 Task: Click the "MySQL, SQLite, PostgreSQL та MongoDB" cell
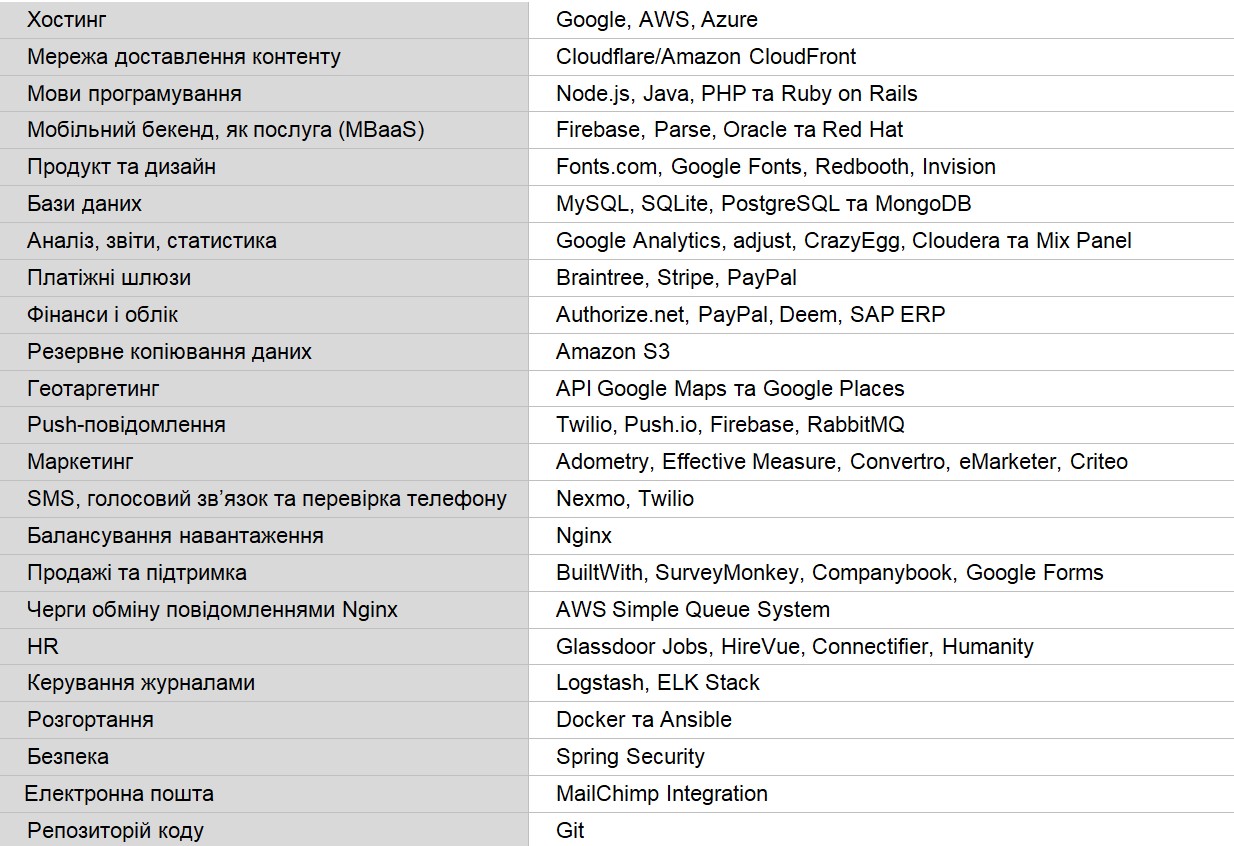tap(763, 204)
